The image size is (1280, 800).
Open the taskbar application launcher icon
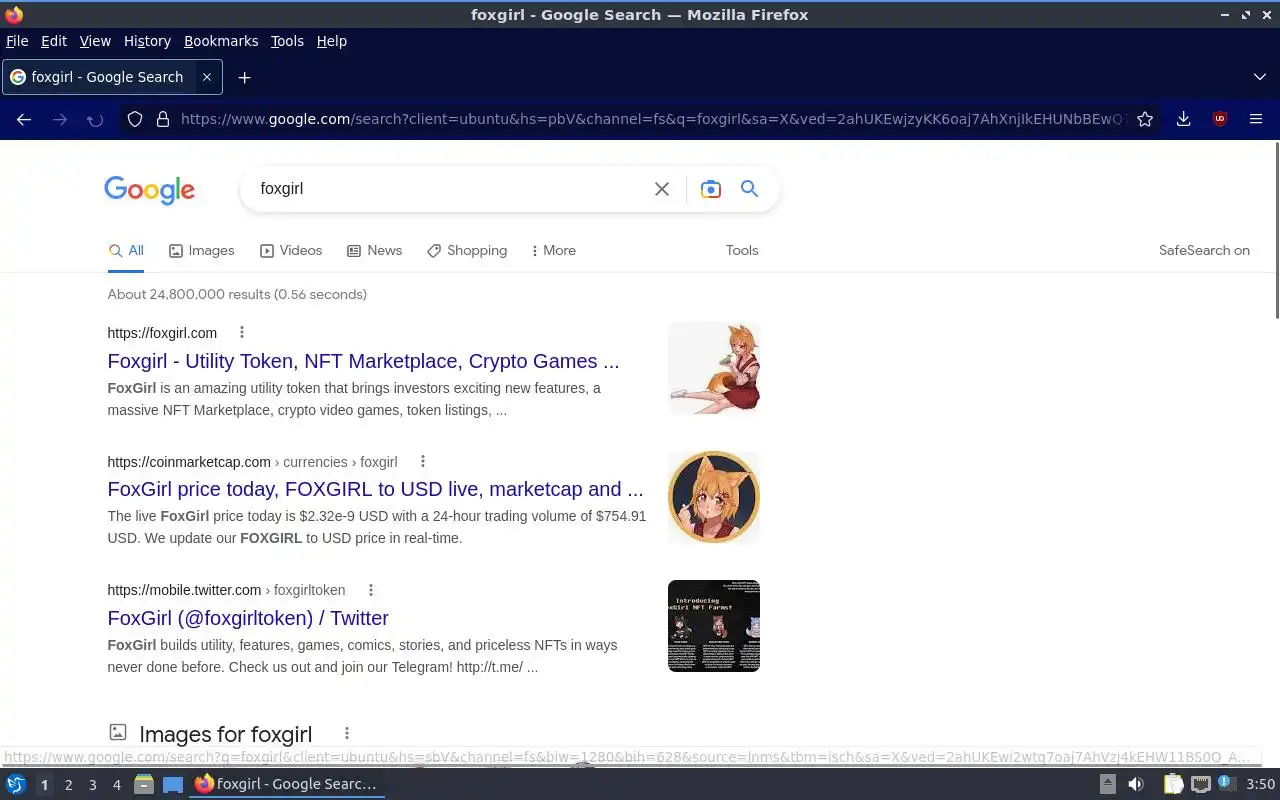coord(16,785)
